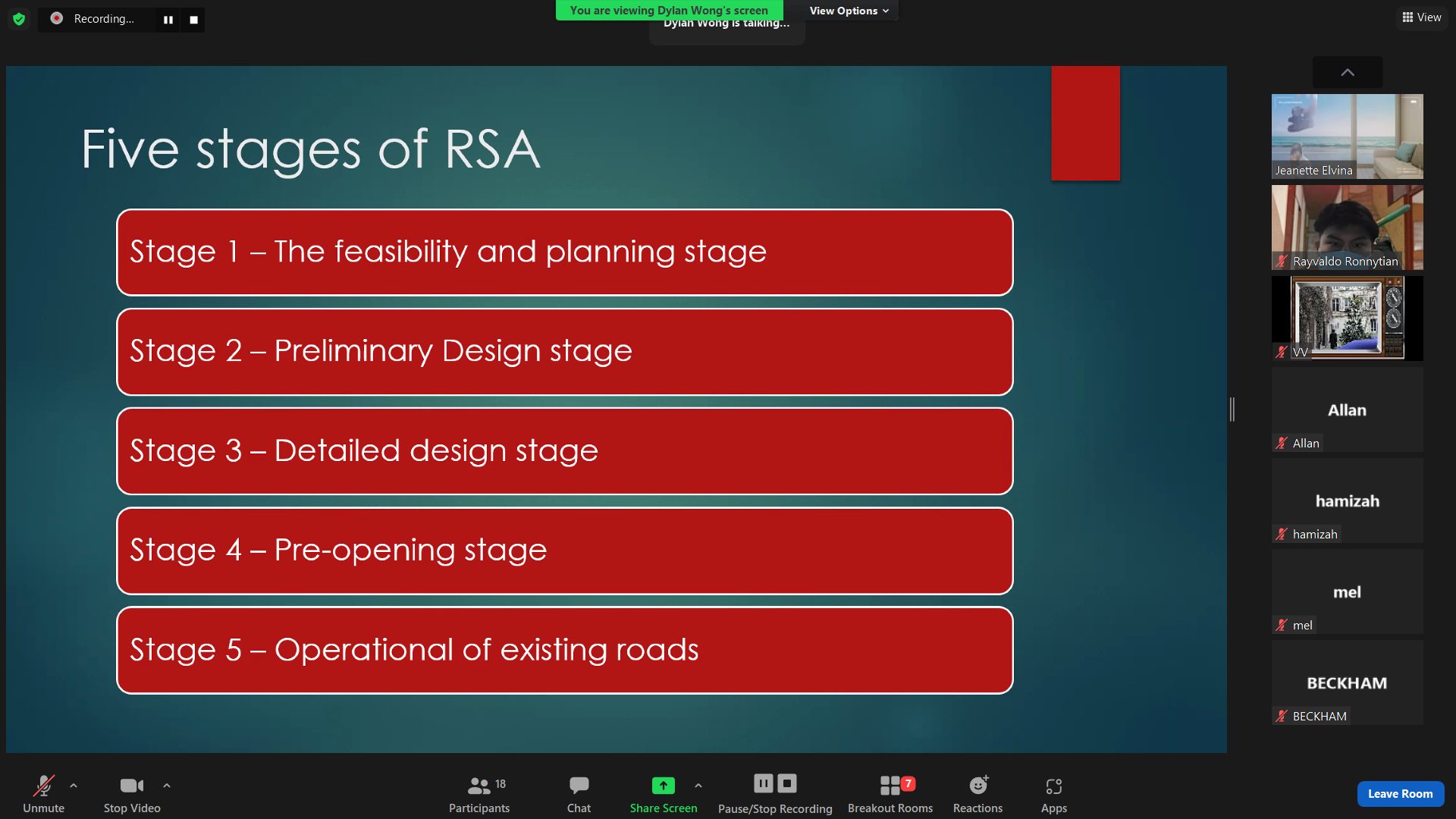Select hamizah's participant tile
Viewport: 1456px width, 819px height.
pos(1348,500)
